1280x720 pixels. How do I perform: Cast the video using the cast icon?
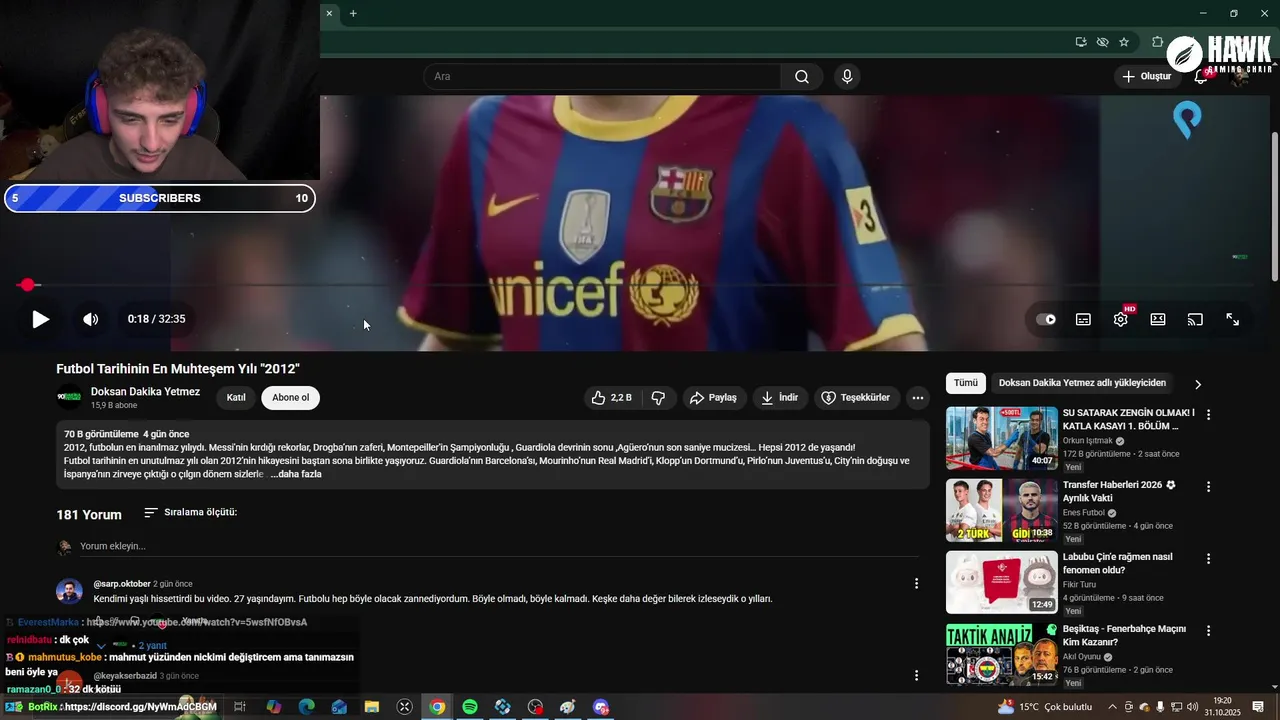(x=1195, y=319)
